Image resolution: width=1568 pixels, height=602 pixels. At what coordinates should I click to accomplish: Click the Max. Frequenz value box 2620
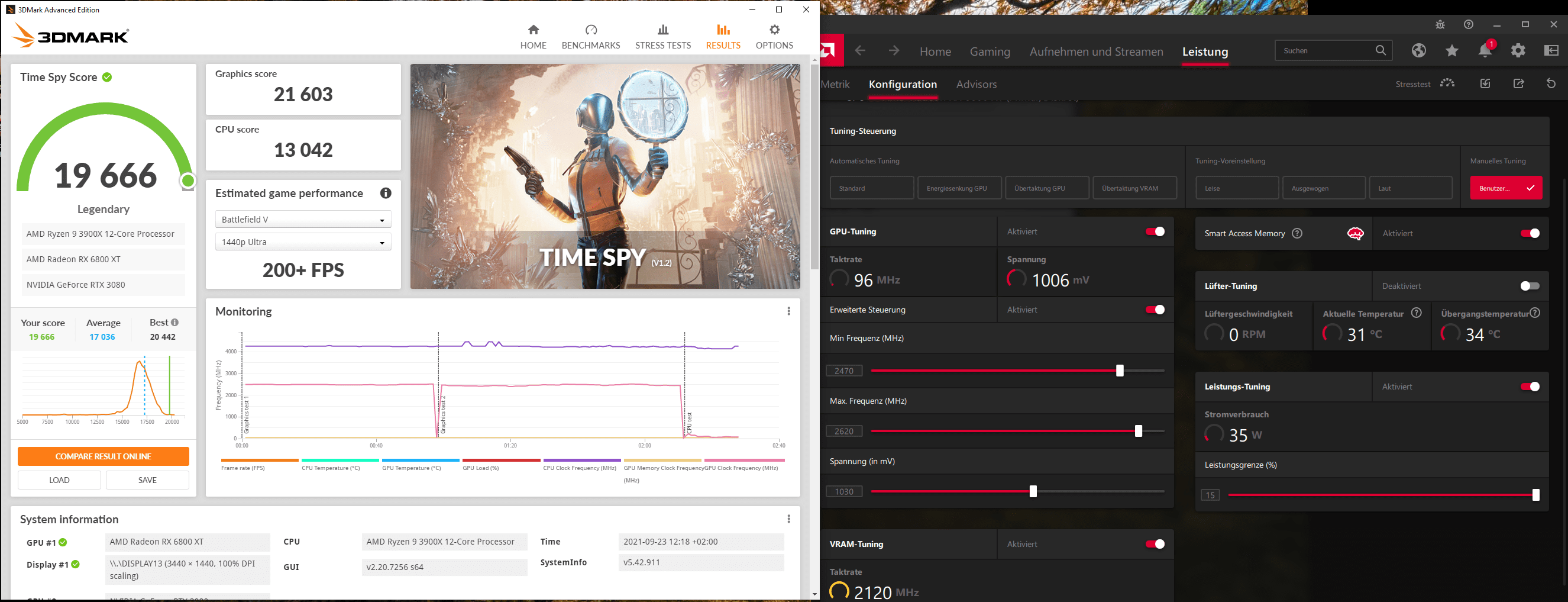(x=844, y=431)
